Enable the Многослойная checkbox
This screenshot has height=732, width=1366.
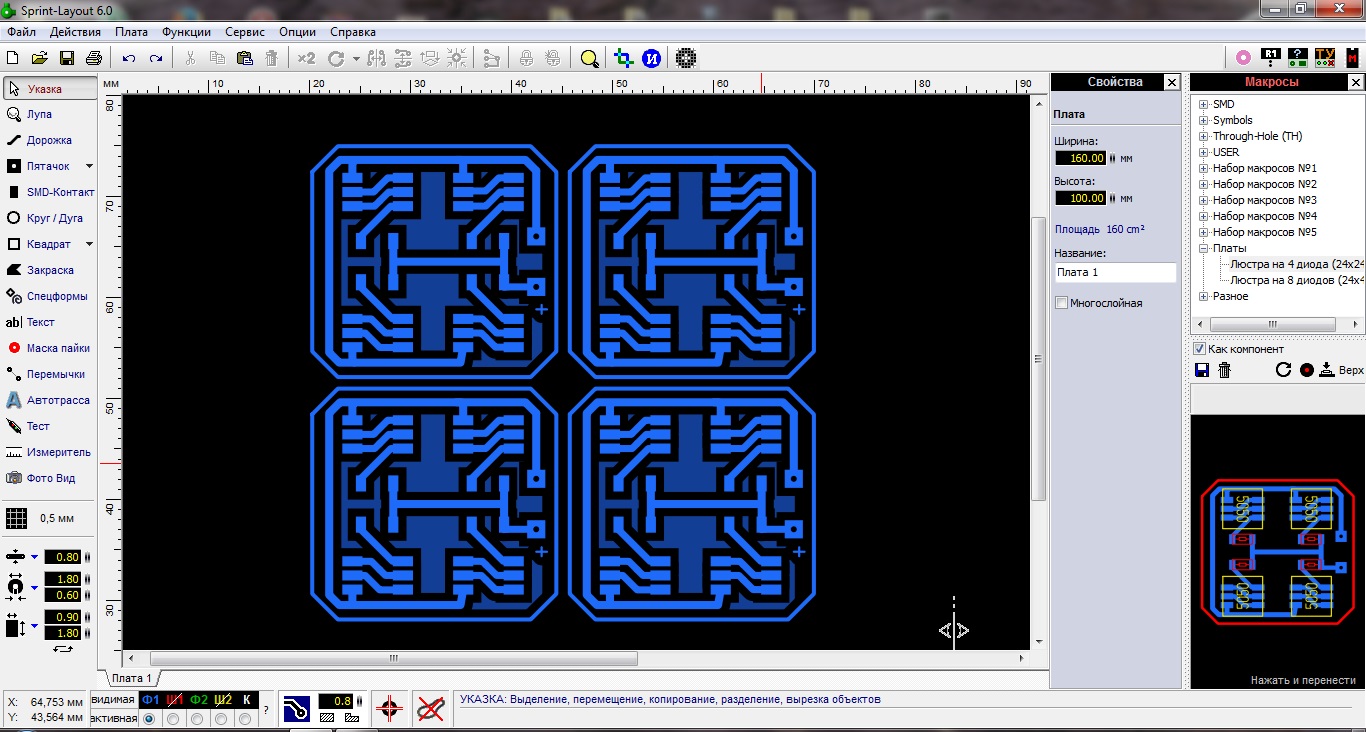coord(1062,303)
